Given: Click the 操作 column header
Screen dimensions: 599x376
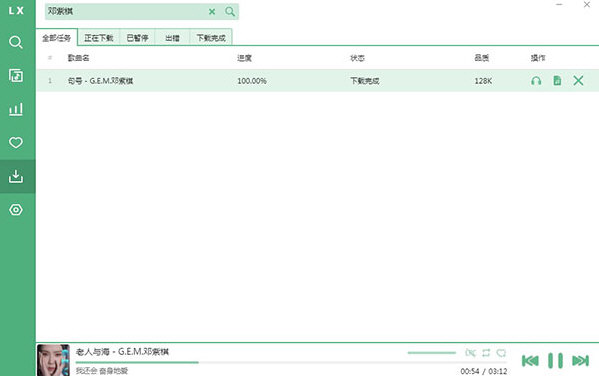Looking at the screenshot, I should [538, 58].
